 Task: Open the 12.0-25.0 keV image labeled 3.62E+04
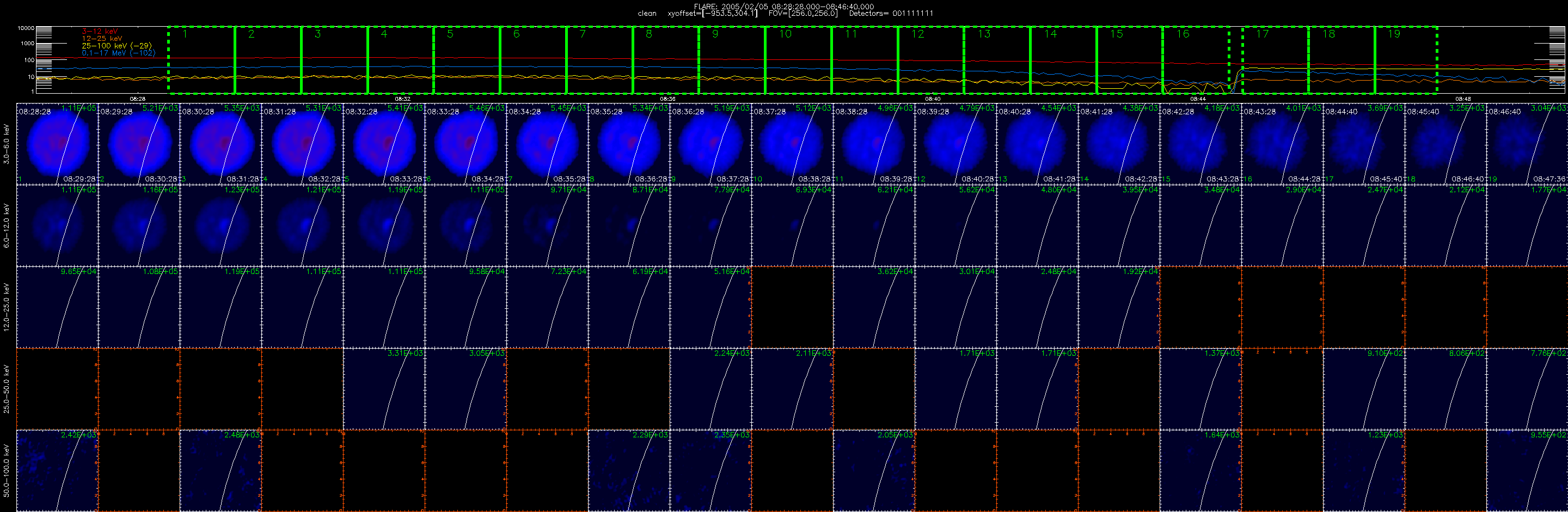pos(874,307)
